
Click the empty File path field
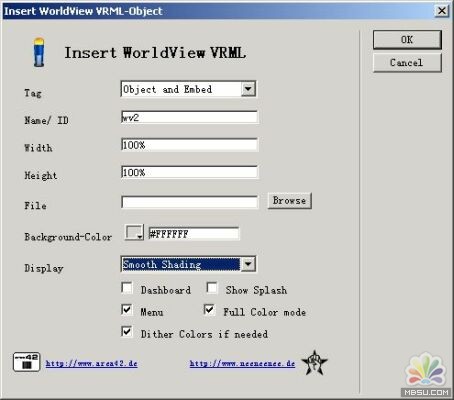coord(189,202)
